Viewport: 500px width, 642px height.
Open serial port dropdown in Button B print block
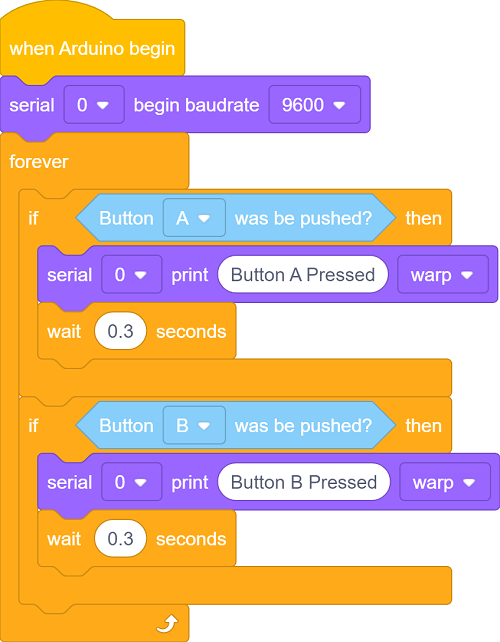tap(132, 482)
